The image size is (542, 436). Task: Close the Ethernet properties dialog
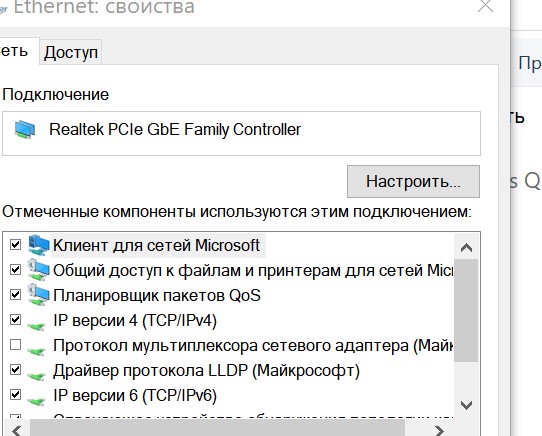click(x=485, y=6)
